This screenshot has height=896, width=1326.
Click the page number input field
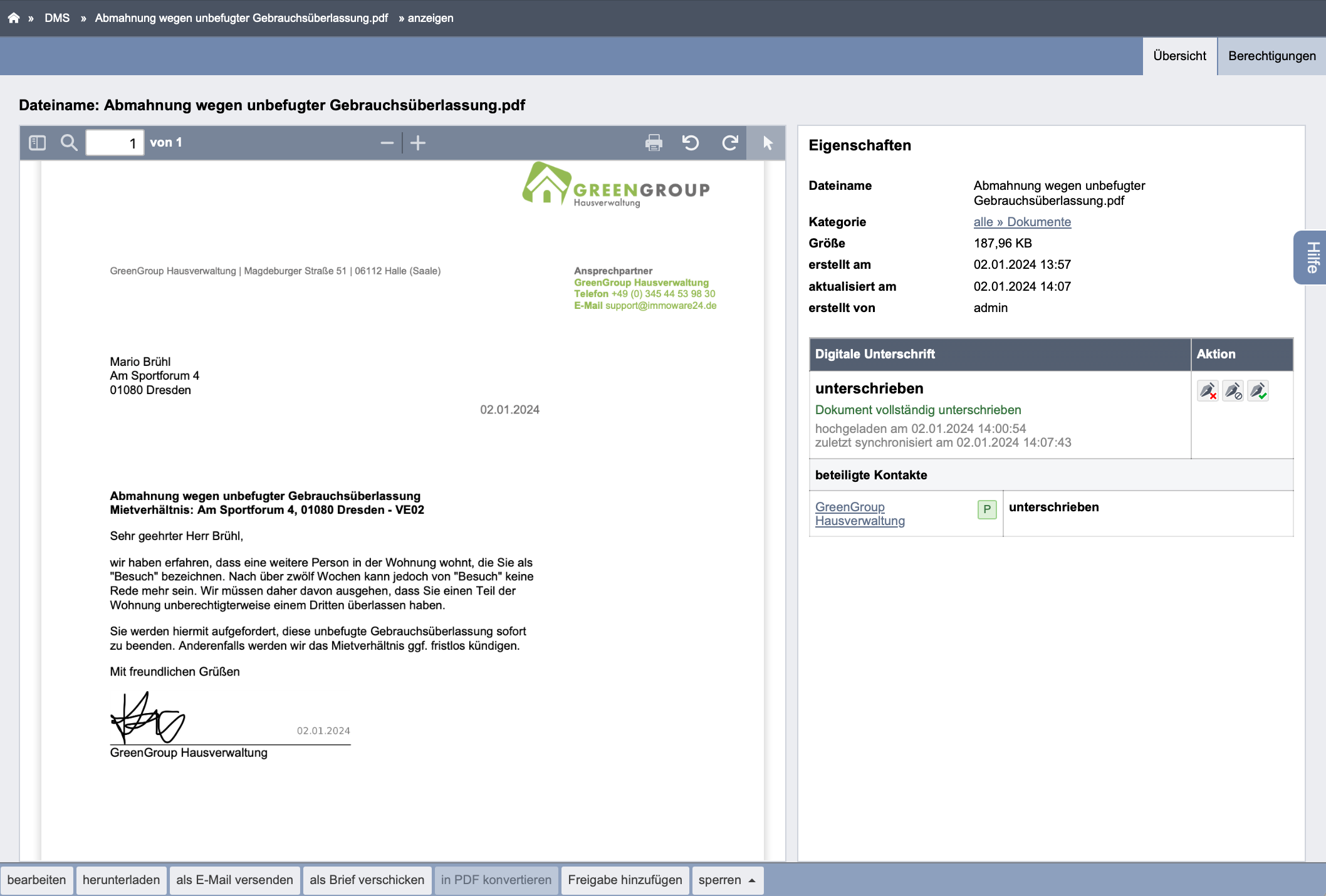[x=115, y=143]
